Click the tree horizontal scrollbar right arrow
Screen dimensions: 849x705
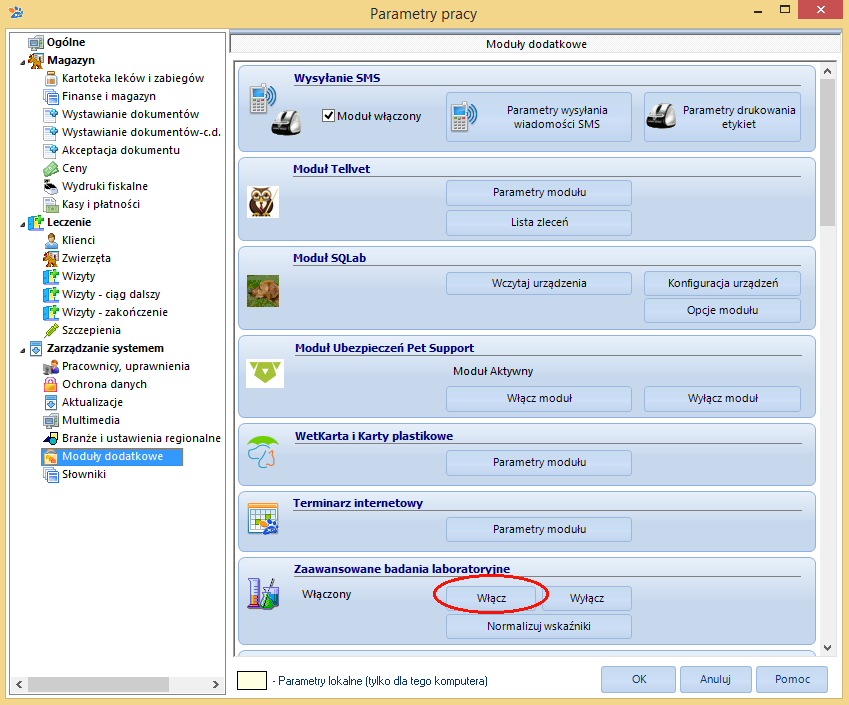pyautogui.click(x=215, y=684)
